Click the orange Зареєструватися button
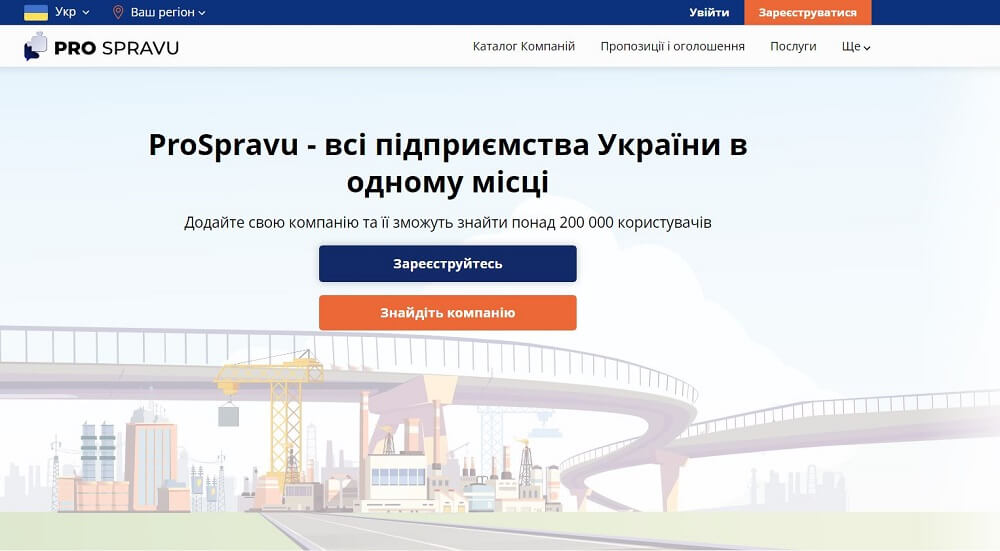 pos(807,12)
